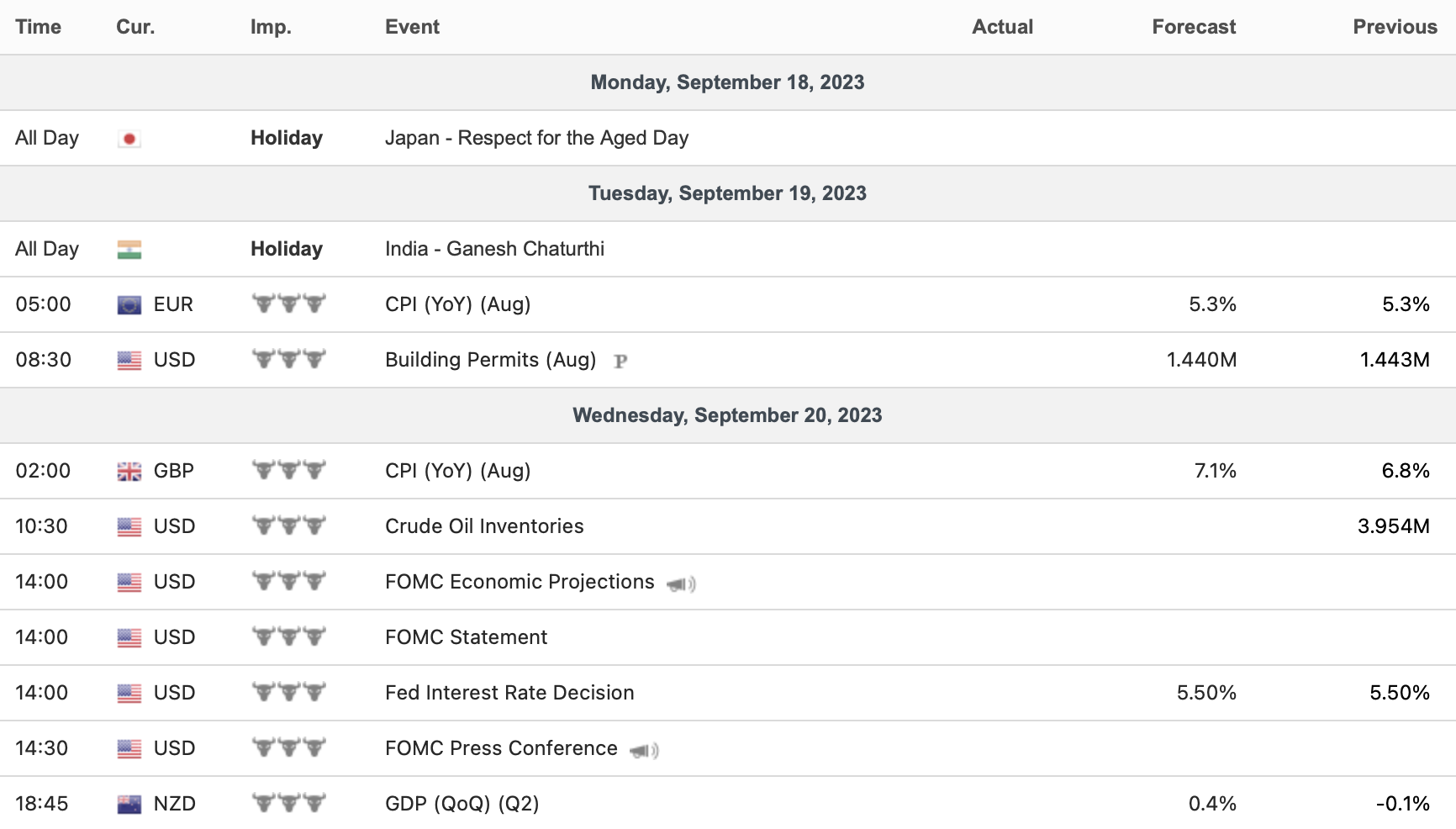Click the New Zealand flag icon

coord(129,805)
